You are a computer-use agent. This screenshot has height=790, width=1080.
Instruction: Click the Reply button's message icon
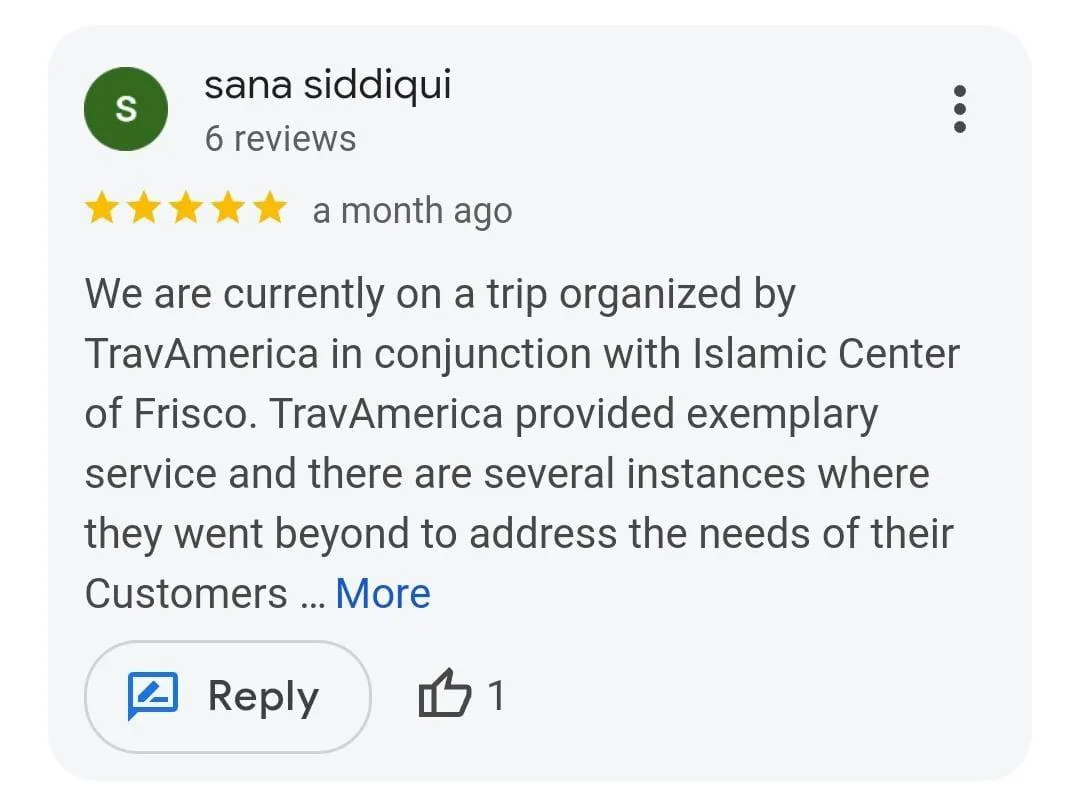click(x=153, y=696)
